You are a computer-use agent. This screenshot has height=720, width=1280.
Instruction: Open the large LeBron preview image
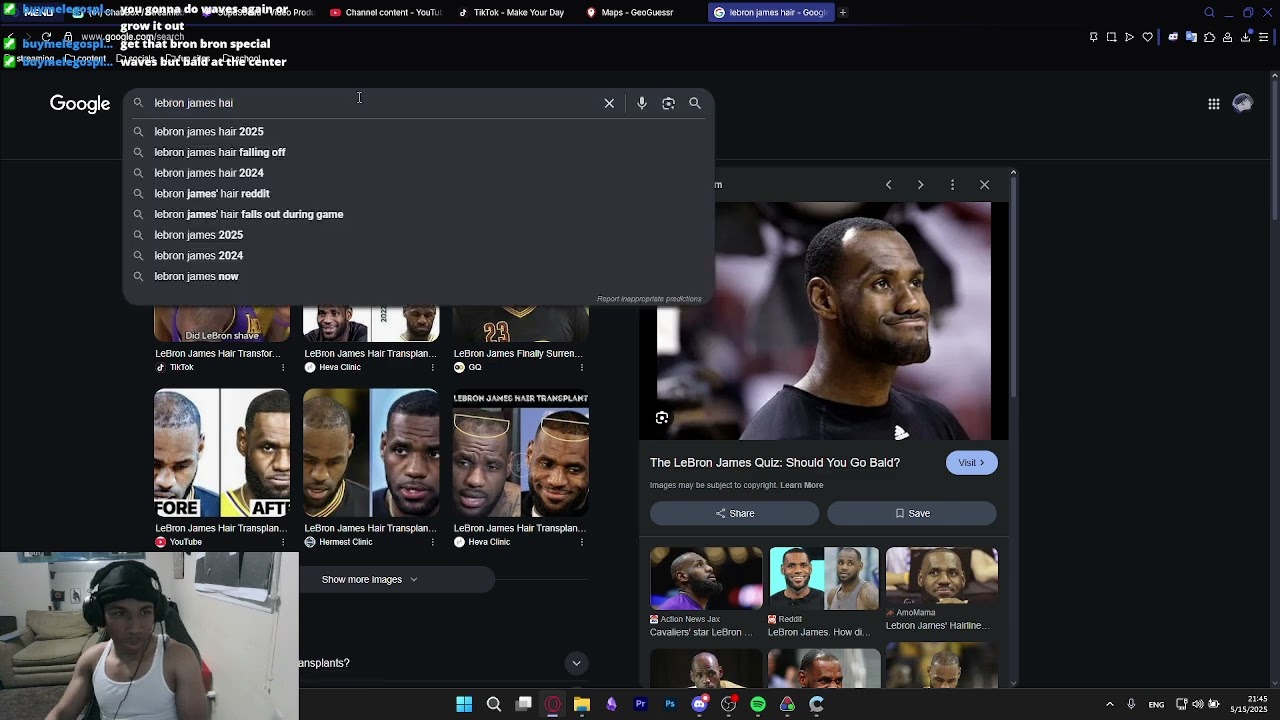coord(824,321)
